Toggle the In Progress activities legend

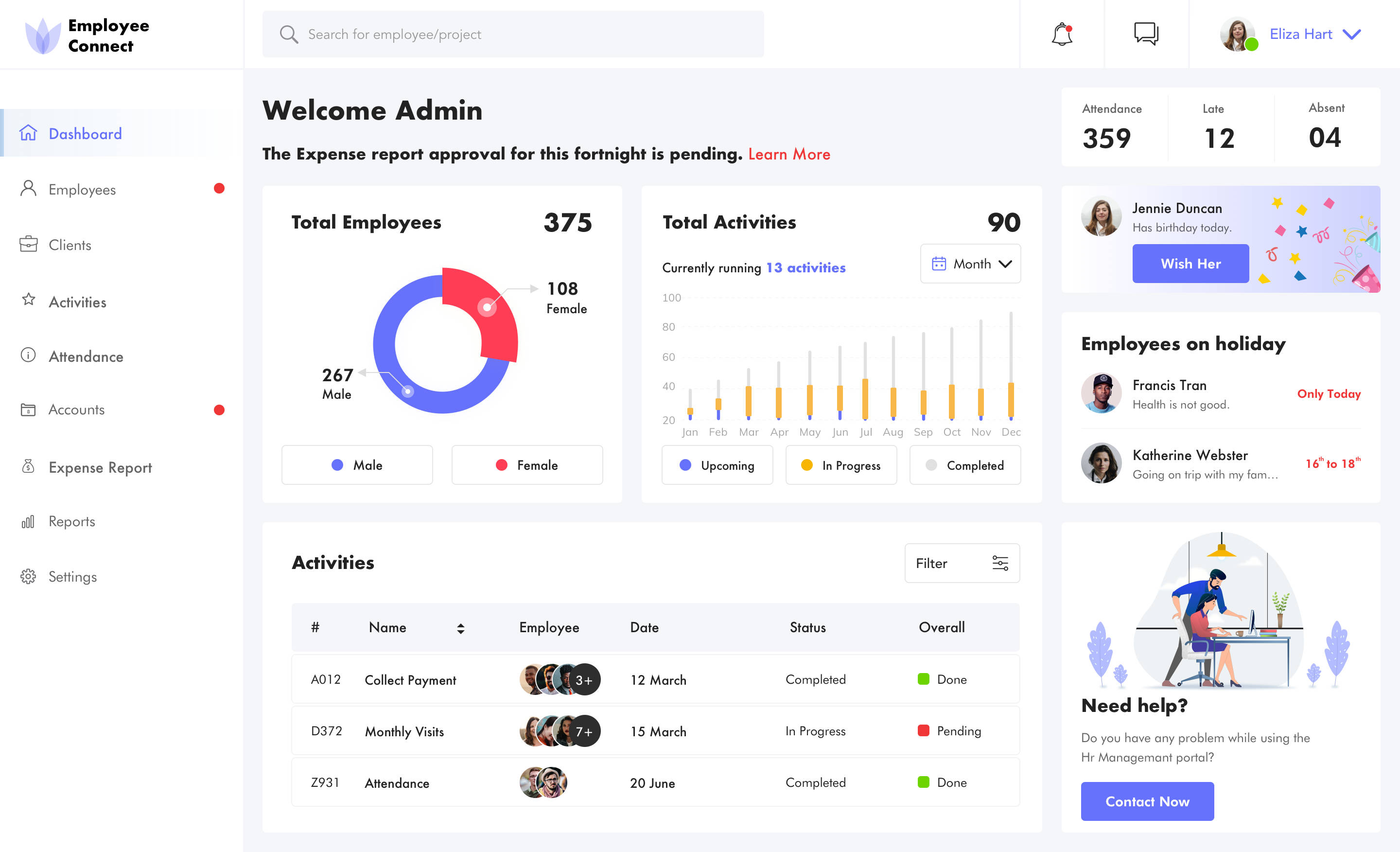coord(841,465)
